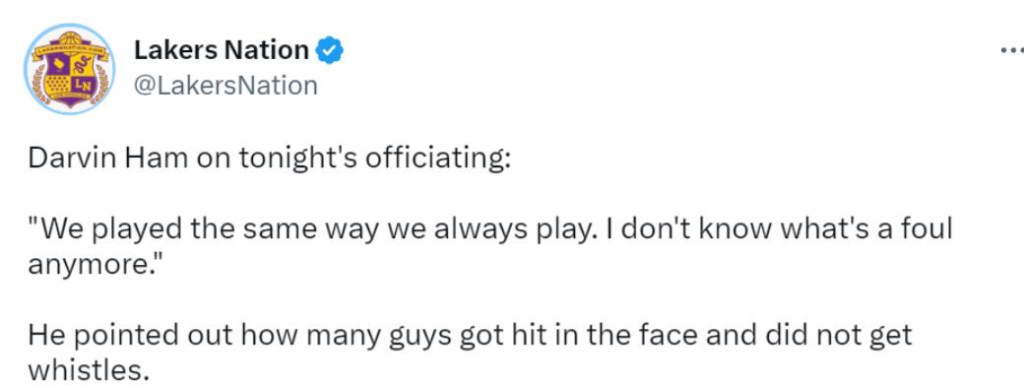1024x386 pixels.
Task: Click the LN letters in the logo
Action: [83, 84]
